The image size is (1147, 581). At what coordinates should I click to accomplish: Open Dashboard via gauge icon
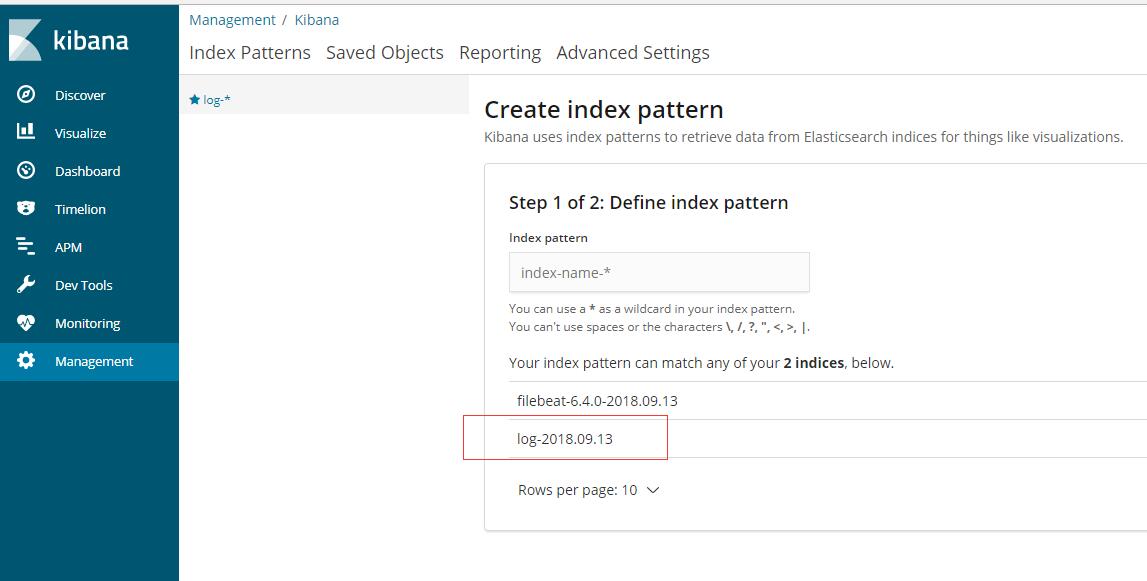click(26, 170)
